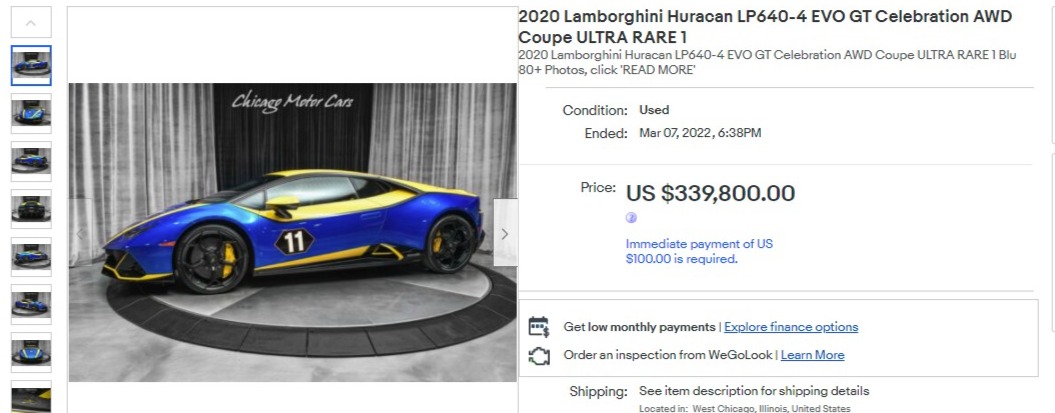
Task: Open WeGoLook Learn More link
Action: pos(812,355)
